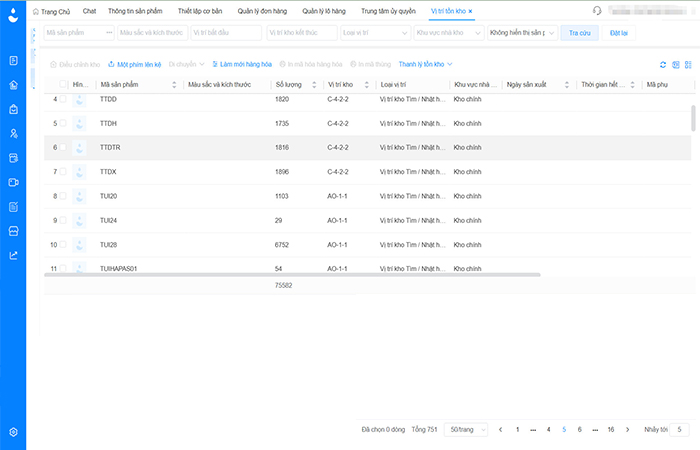Image resolution: width=700 pixels, height=450 pixels.
Task: Click the statistics chart icon in the sidebar
Action: click(13, 255)
